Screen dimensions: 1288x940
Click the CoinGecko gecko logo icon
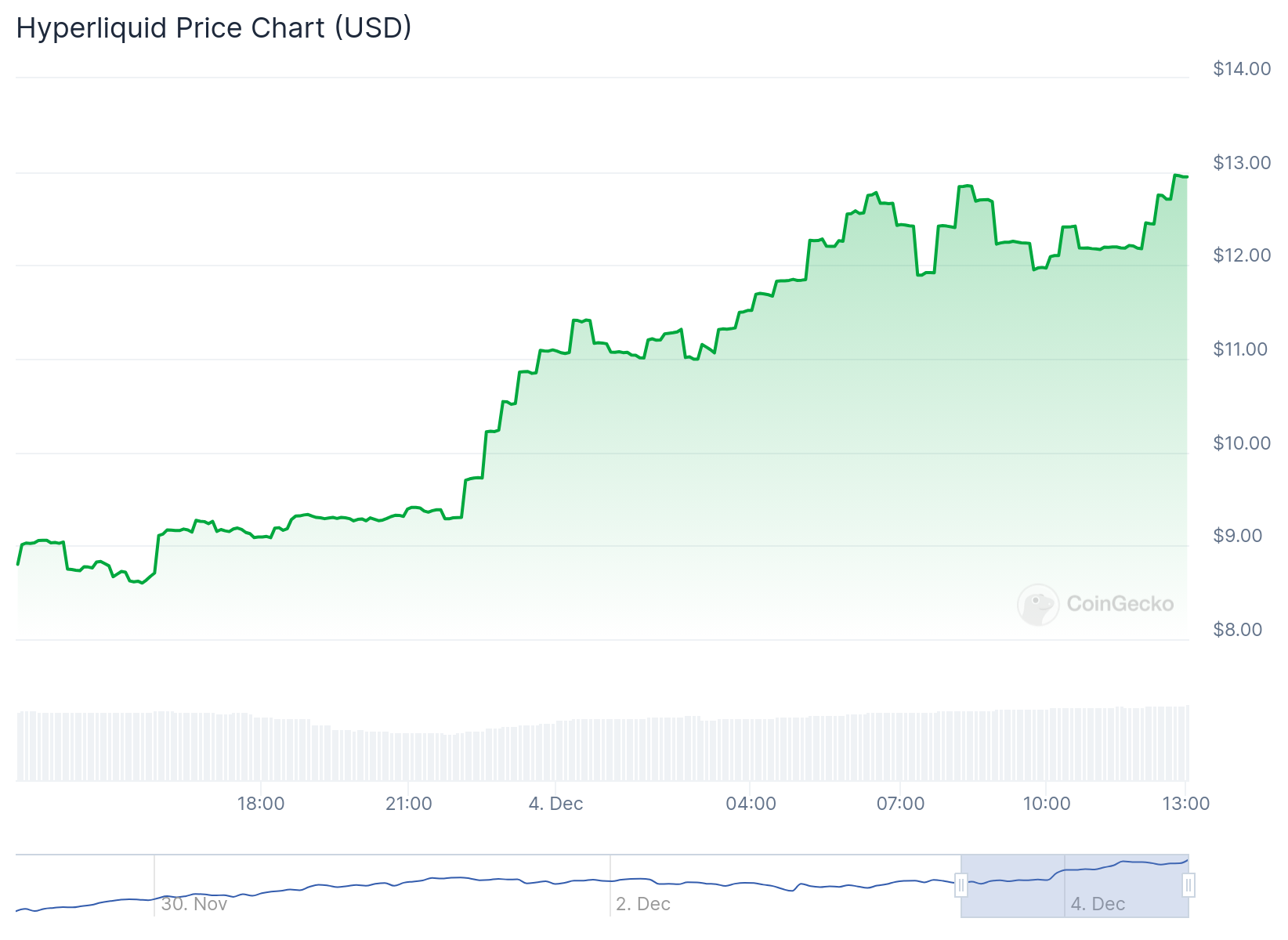point(1038,604)
